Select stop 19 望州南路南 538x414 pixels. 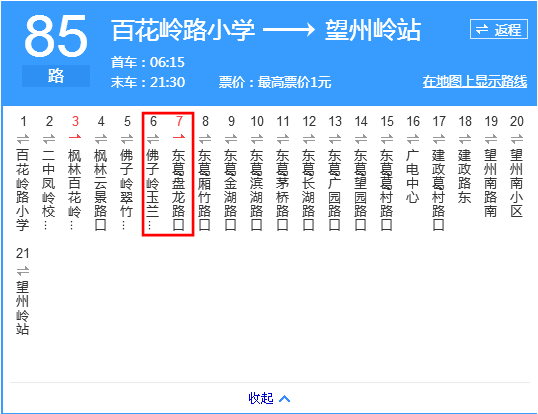(x=491, y=183)
